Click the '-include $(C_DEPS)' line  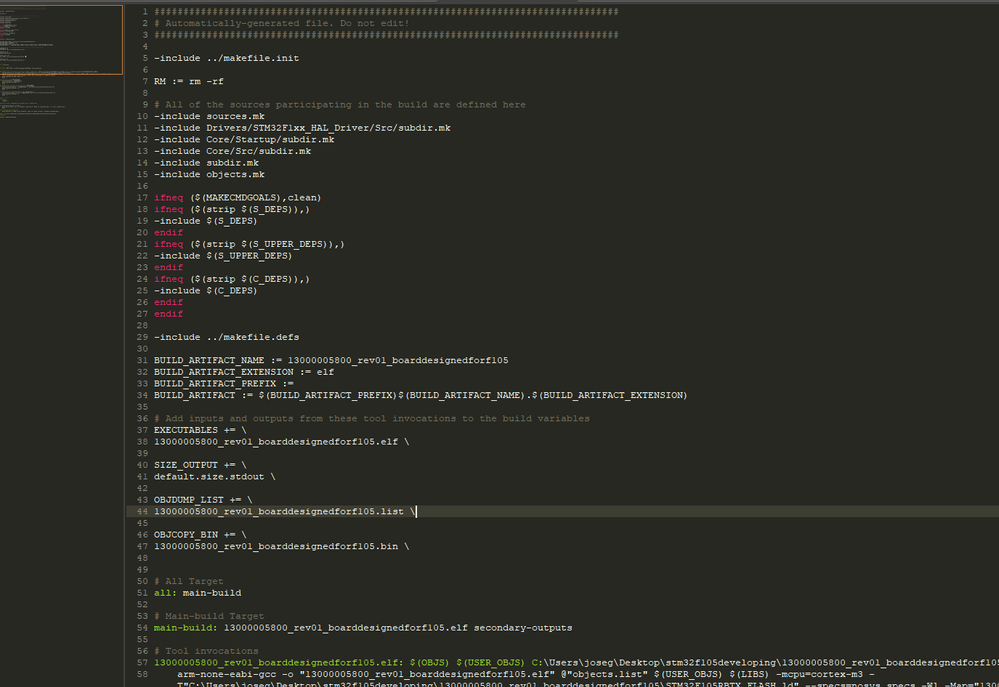click(x=206, y=291)
